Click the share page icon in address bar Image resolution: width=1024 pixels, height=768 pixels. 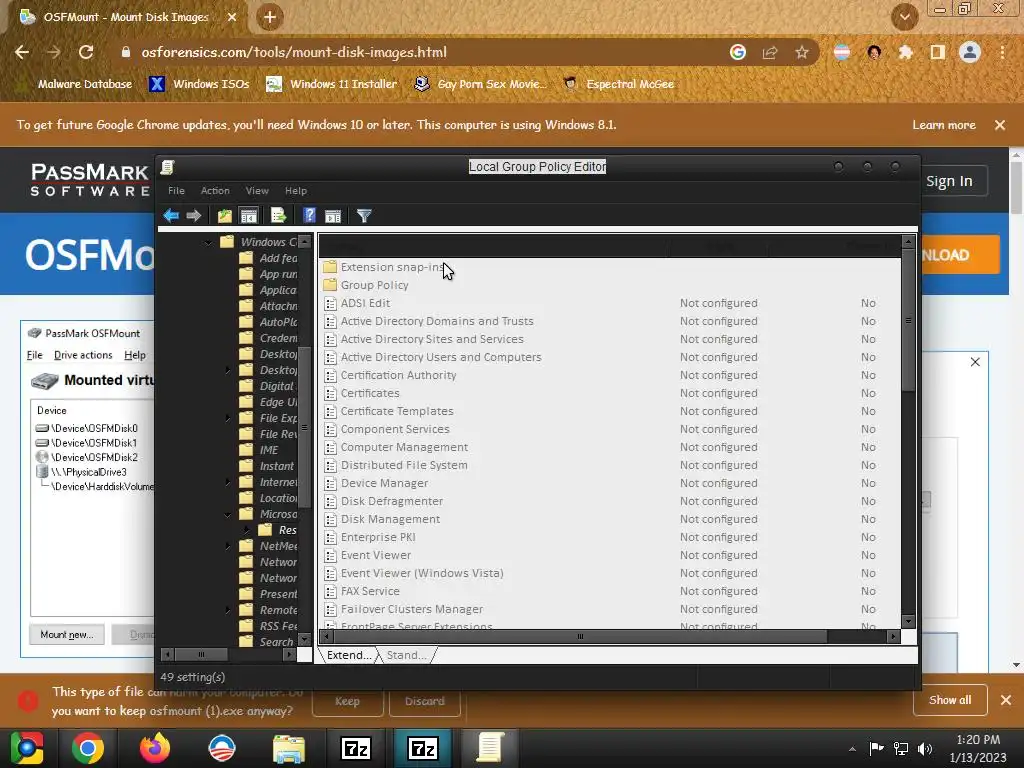pyautogui.click(x=770, y=52)
